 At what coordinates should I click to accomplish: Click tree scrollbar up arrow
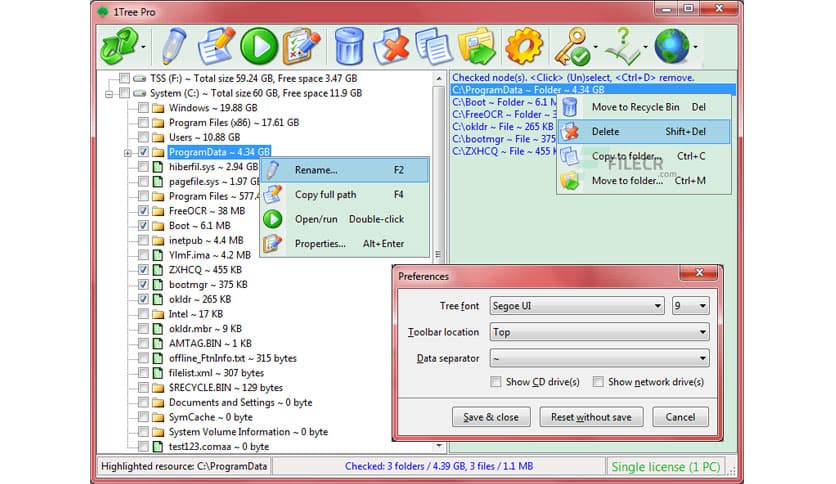pos(439,78)
